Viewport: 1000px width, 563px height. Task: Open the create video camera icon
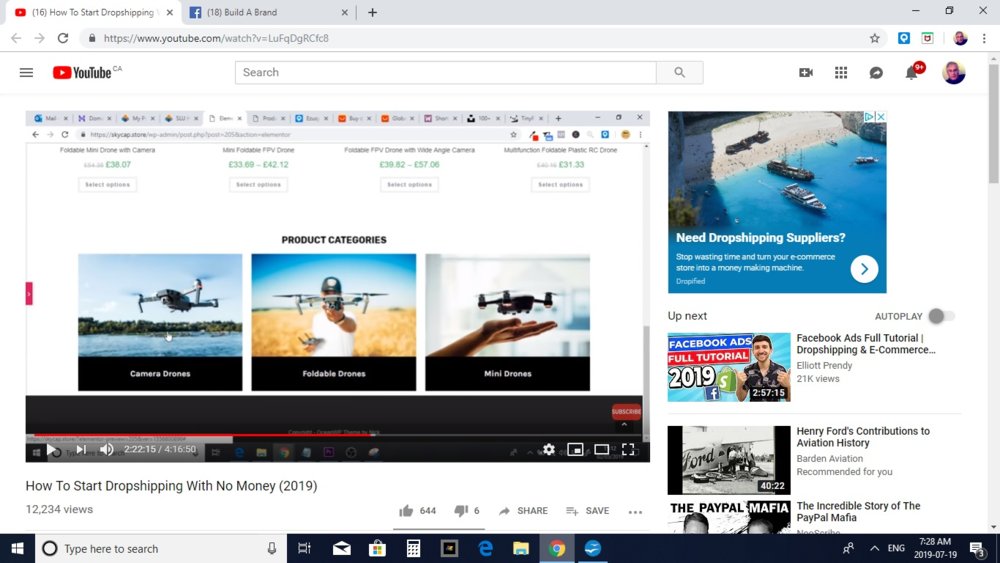coord(806,73)
